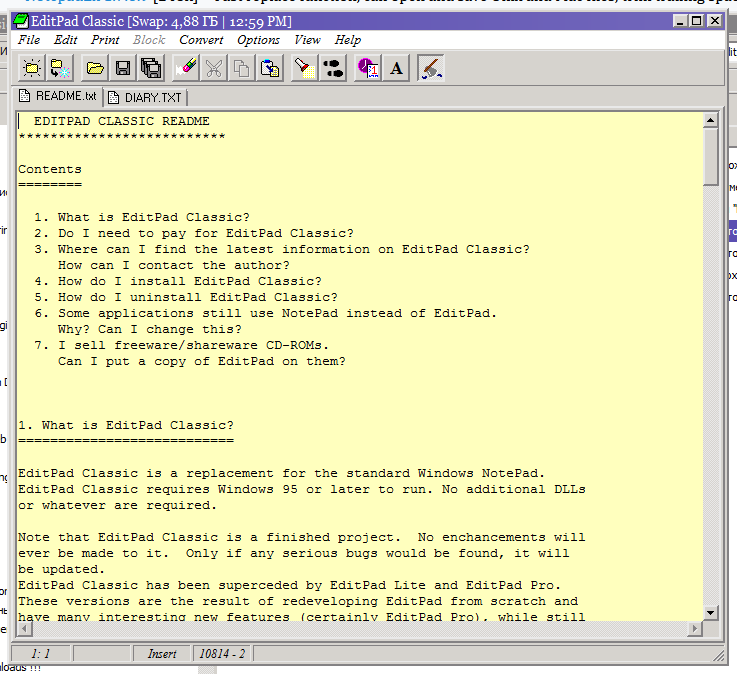Image resolution: width=737 pixels, height=674 pixels.
Task: Click the vertical scrollbar down arrow
Action: pos(710,613)
